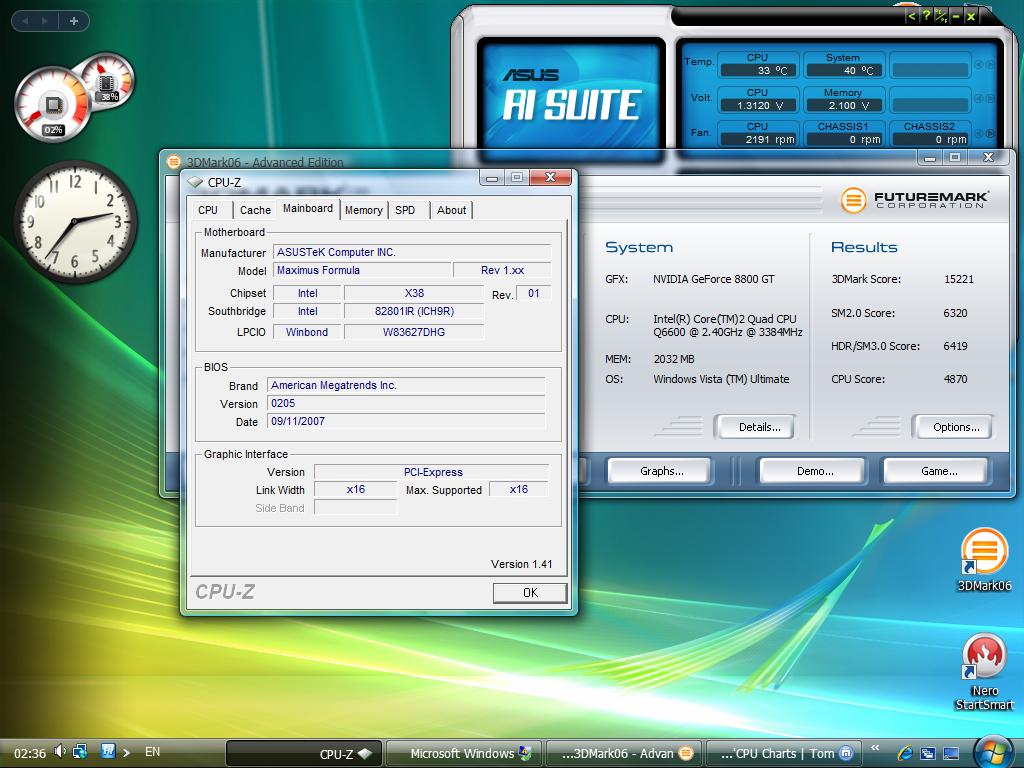
Task: Click the CPU meter gadget
Action: (x=52, y=104)
